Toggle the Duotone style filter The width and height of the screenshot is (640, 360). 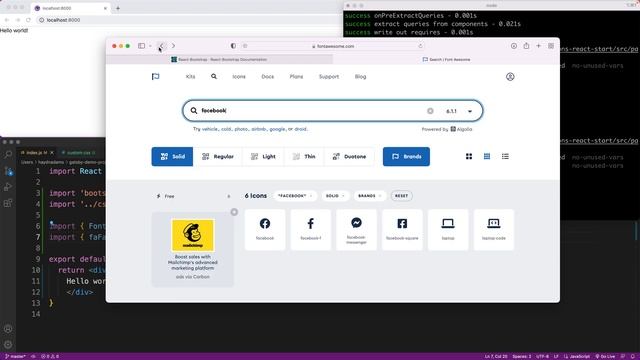[349, 157]
